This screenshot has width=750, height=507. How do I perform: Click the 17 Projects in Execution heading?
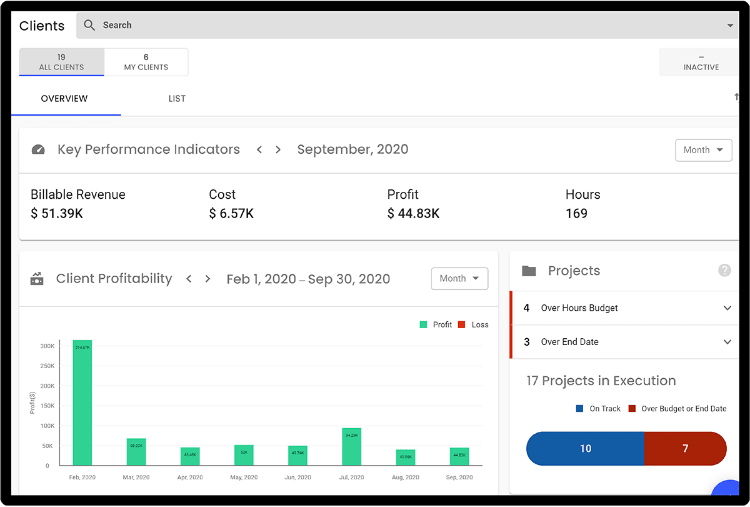pyautogui.click(x=601, y=381)
